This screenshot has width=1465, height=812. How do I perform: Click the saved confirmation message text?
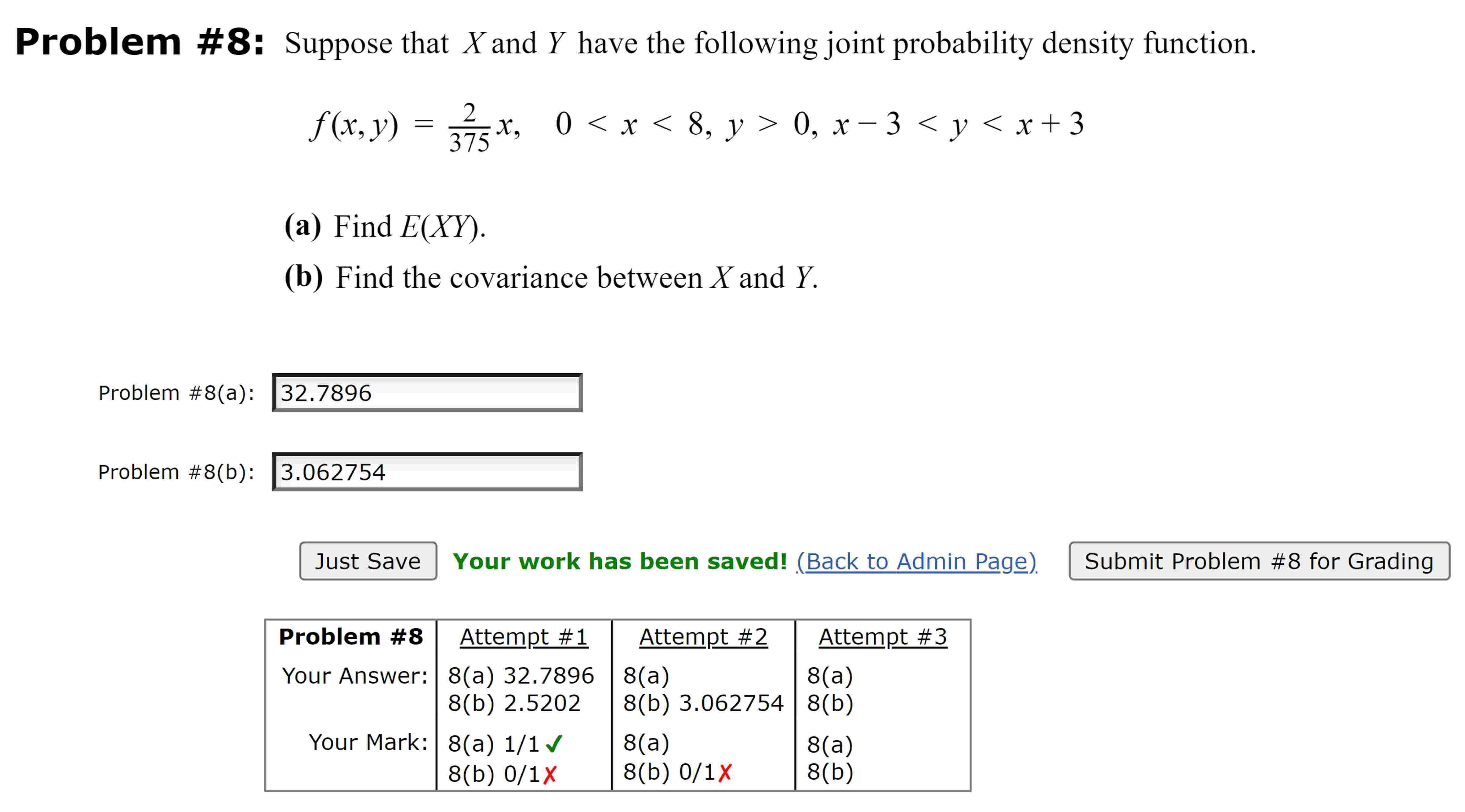(620, 562)
